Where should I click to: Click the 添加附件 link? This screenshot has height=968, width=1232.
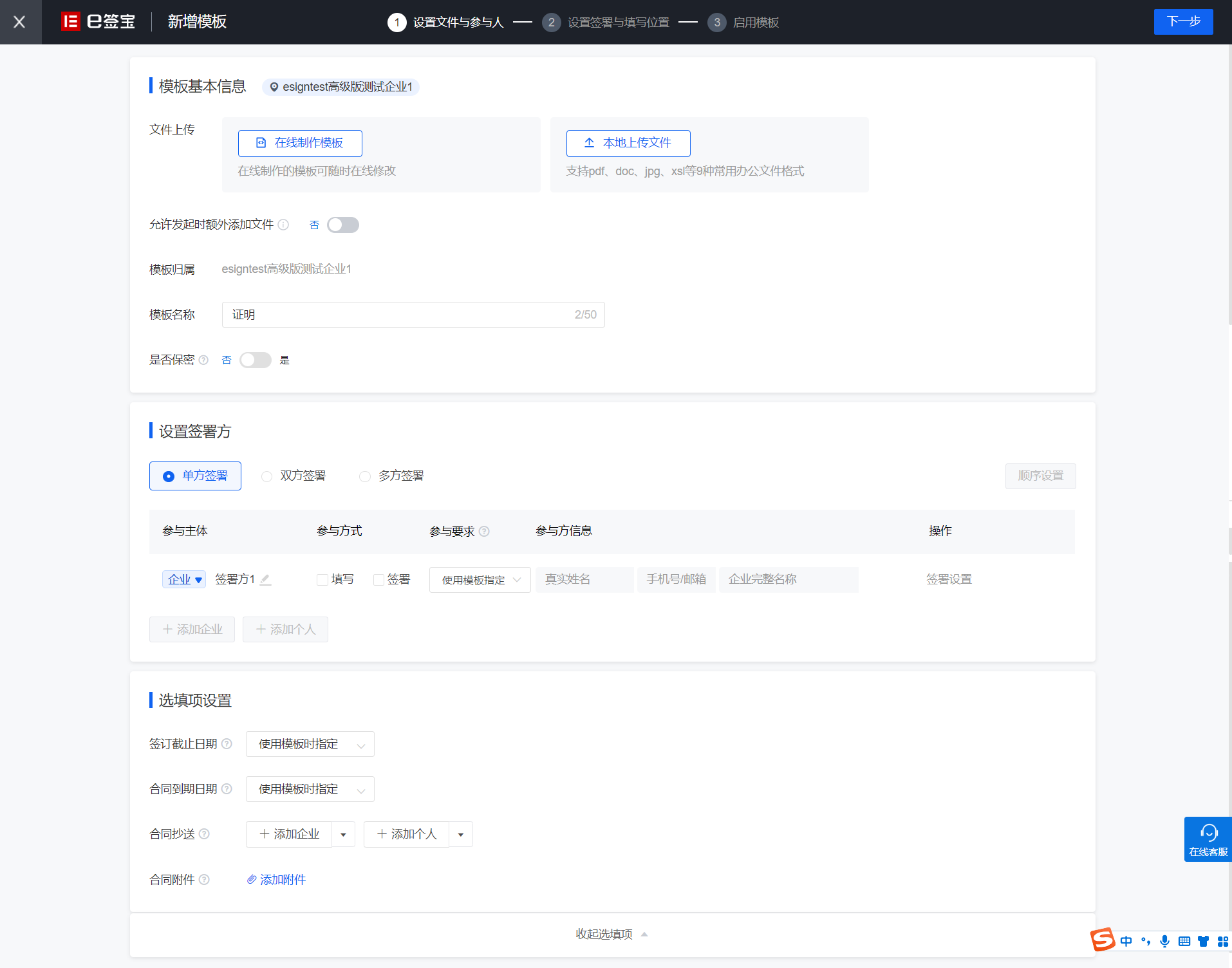tap(276, 880)
